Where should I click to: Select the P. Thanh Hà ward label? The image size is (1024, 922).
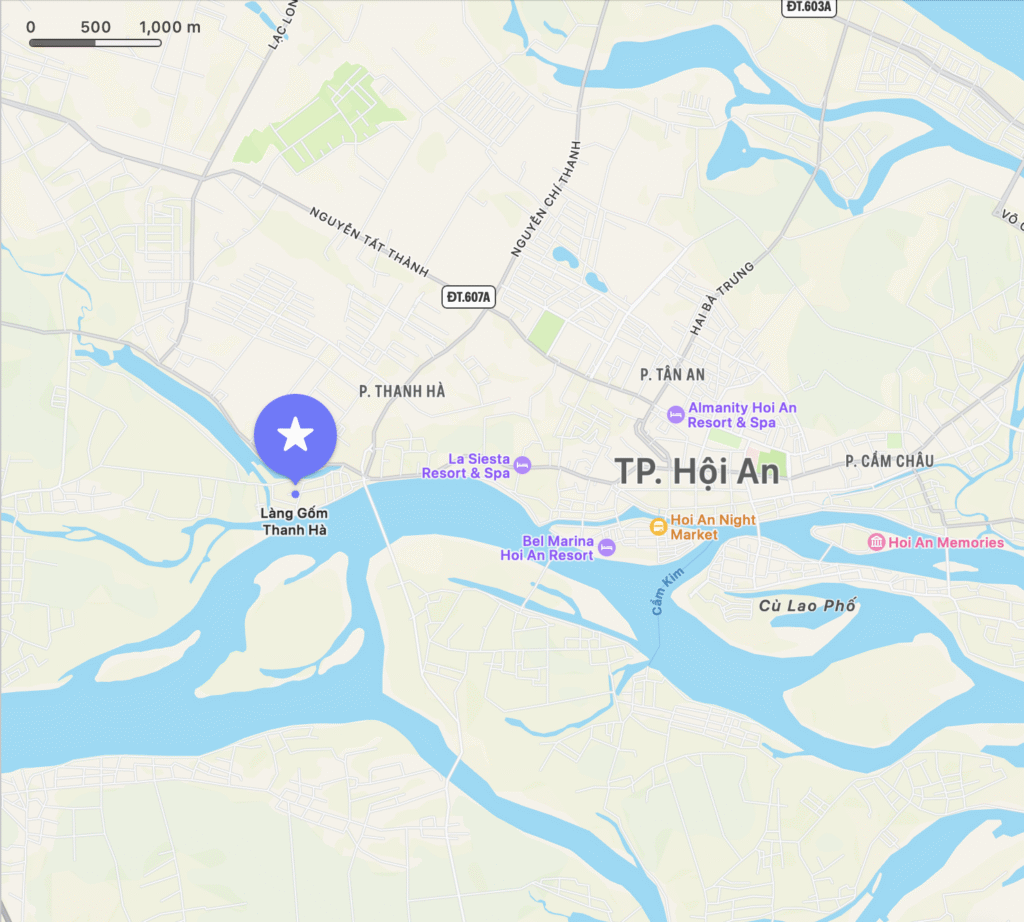pyautogui.click(x=402, y=391)
